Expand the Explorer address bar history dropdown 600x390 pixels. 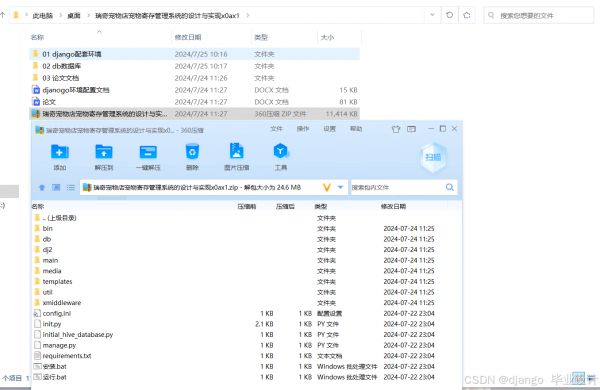pos(432,15)
